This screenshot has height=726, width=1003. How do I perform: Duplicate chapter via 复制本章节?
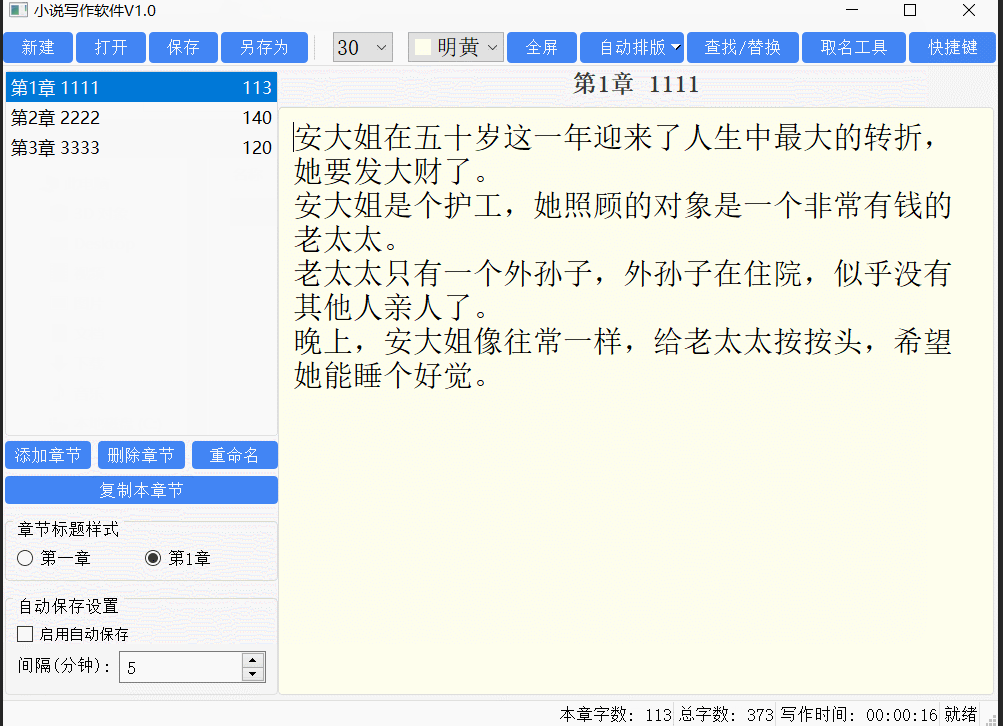[x=141, y=489]
